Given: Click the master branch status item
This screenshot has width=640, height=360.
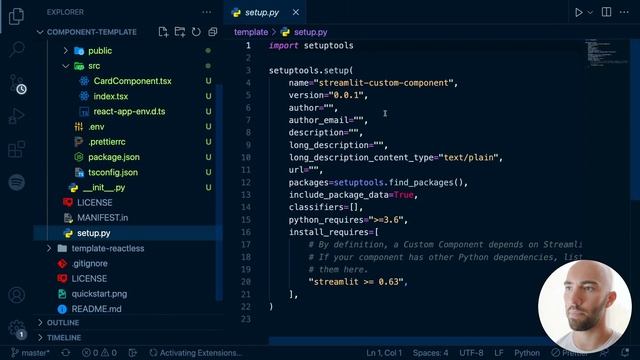Looking at the screenshot, I should pos(30,353).
